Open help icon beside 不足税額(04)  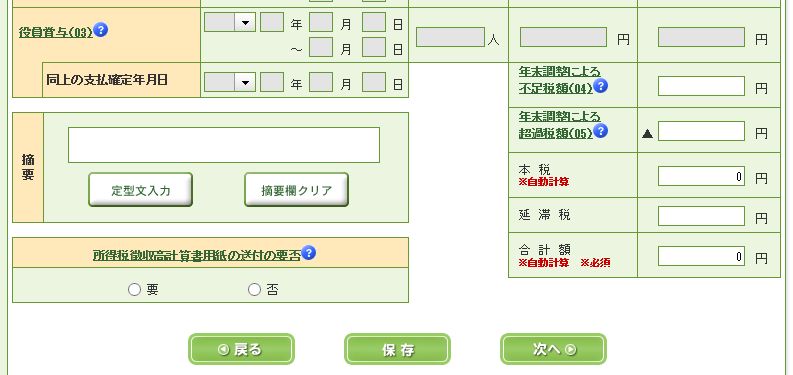600,87
